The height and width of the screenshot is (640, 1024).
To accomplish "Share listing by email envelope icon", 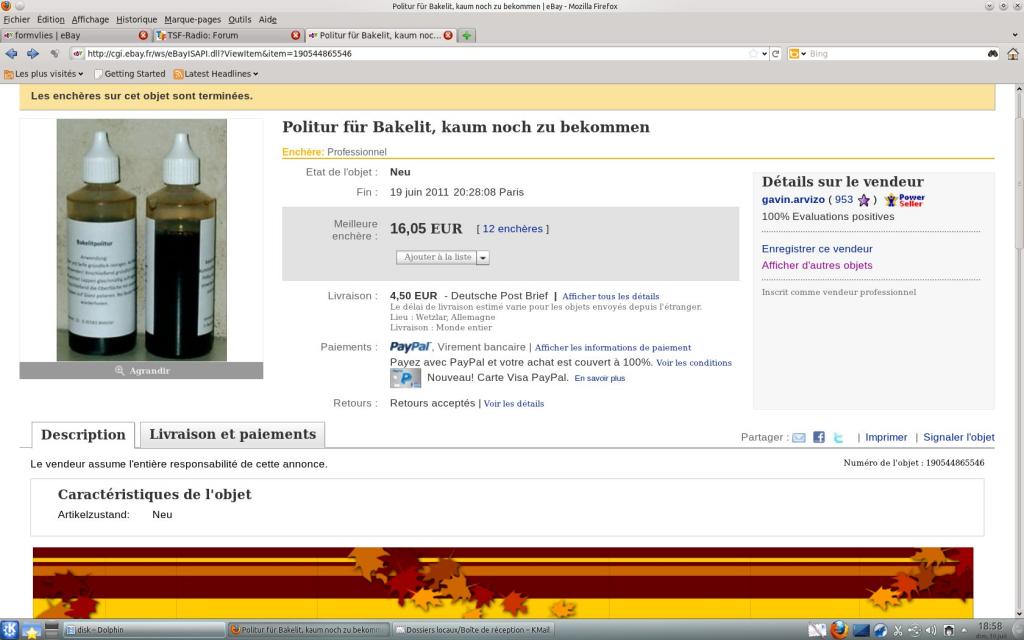I will click(799, 438).
